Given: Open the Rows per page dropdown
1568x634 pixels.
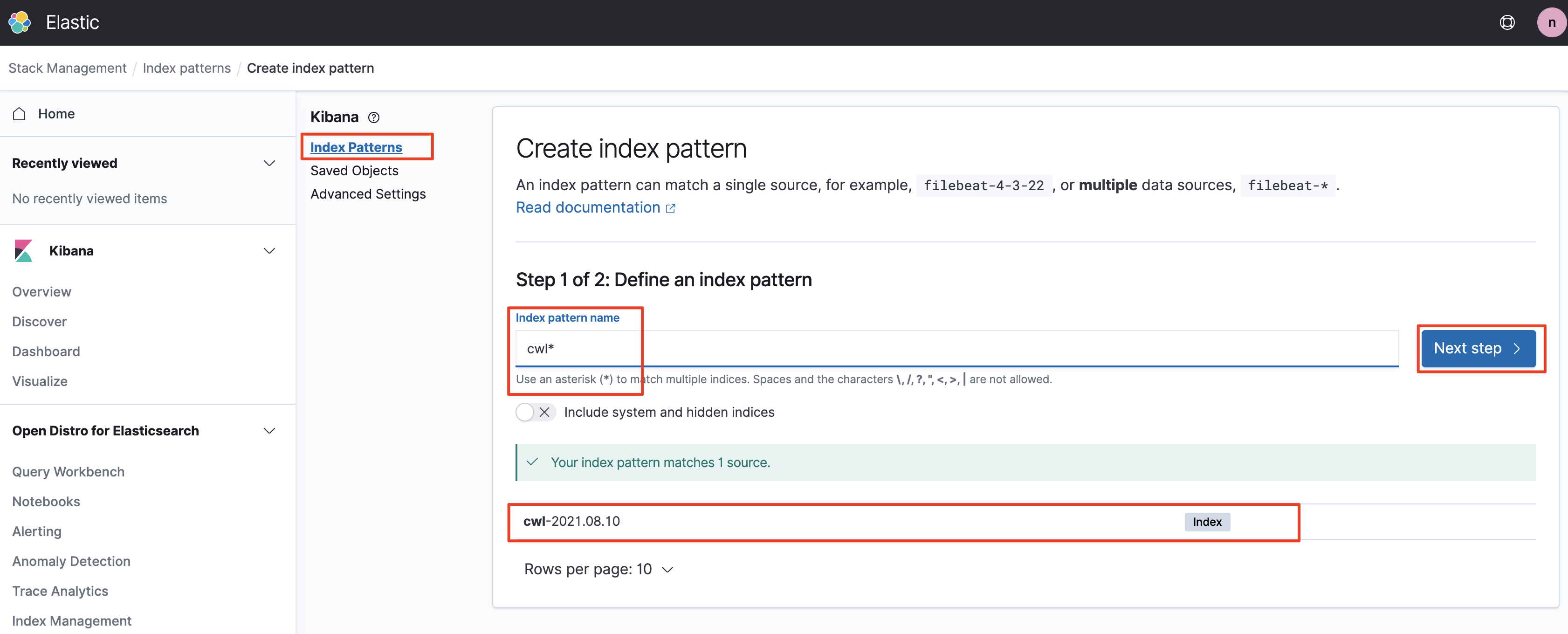Looking at the screenshot, I should point(598,570).
